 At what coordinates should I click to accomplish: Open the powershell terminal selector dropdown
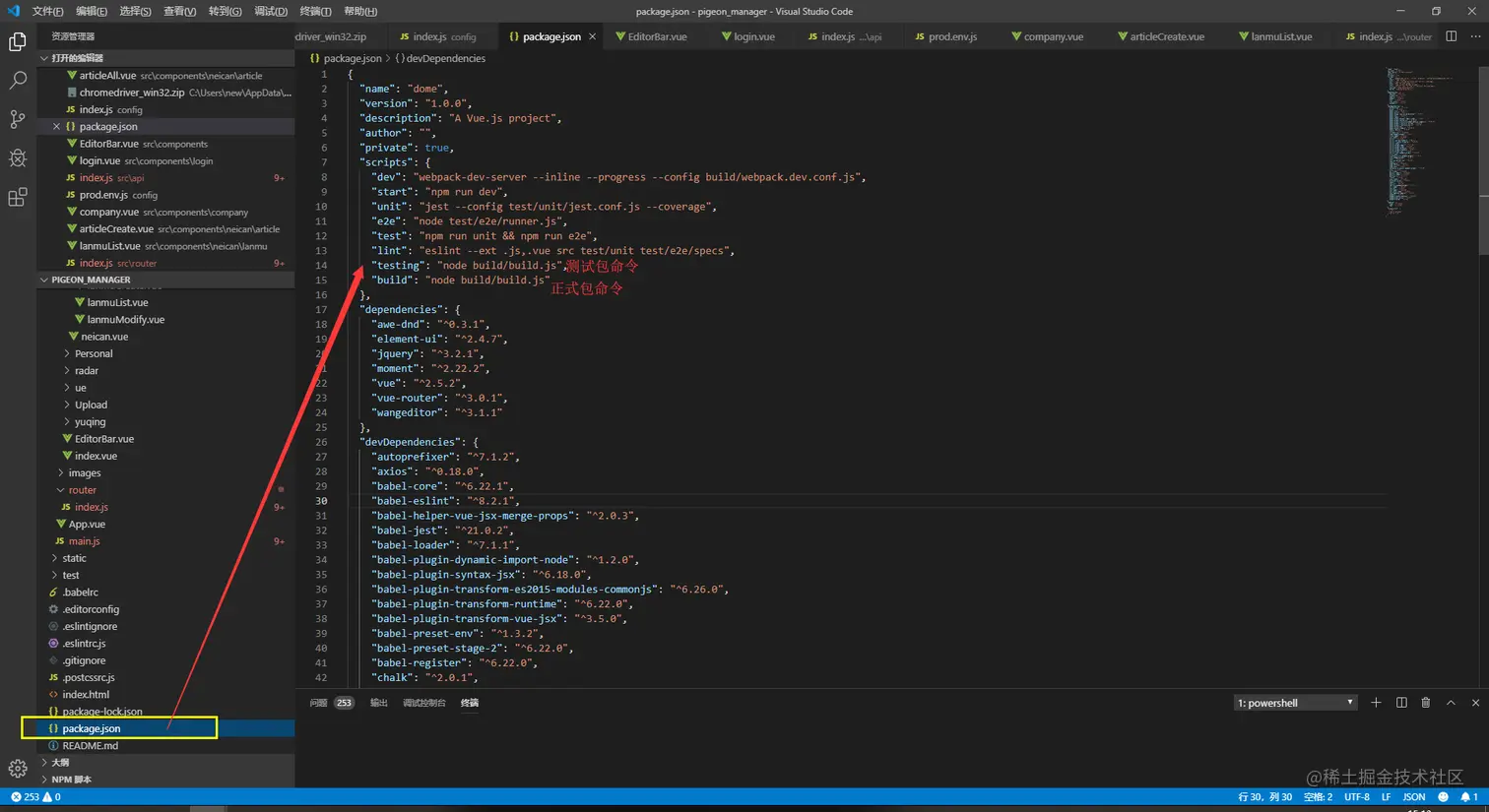1296,703
